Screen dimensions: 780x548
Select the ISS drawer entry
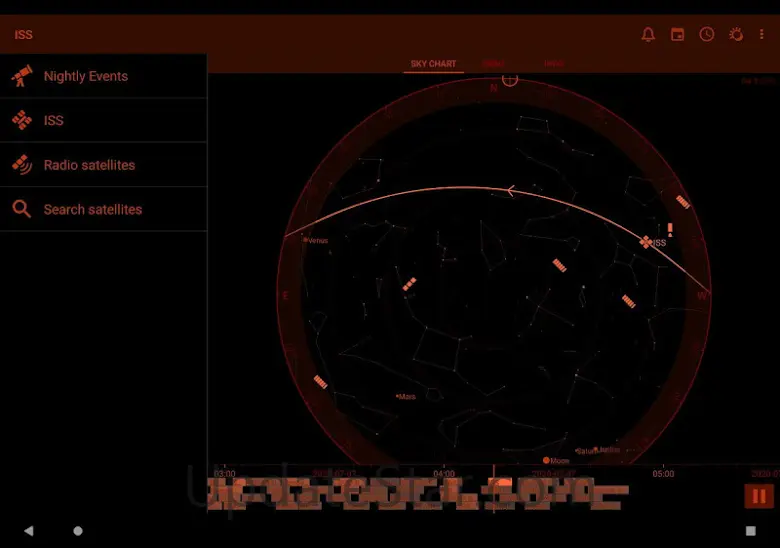pyautogui.click(x=103, y=120)
